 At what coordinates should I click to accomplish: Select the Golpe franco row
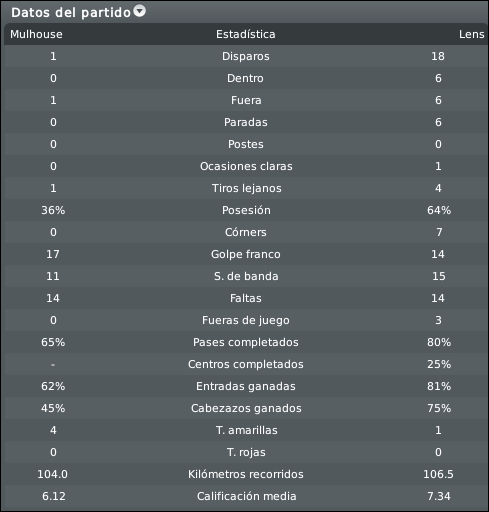[246, 254]
